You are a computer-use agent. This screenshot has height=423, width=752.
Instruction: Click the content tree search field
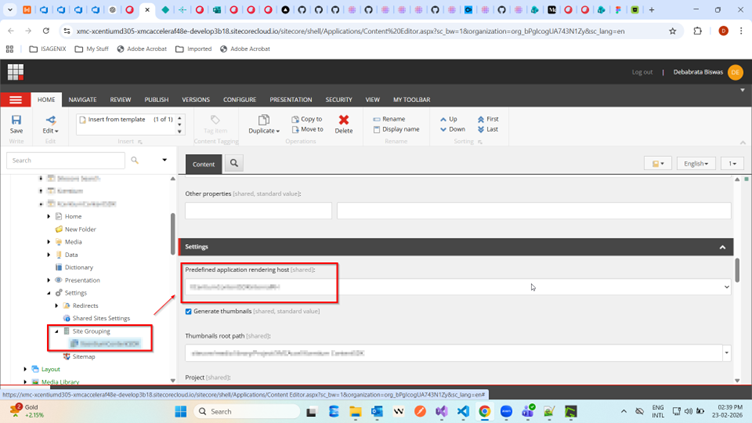click(65, 160)
